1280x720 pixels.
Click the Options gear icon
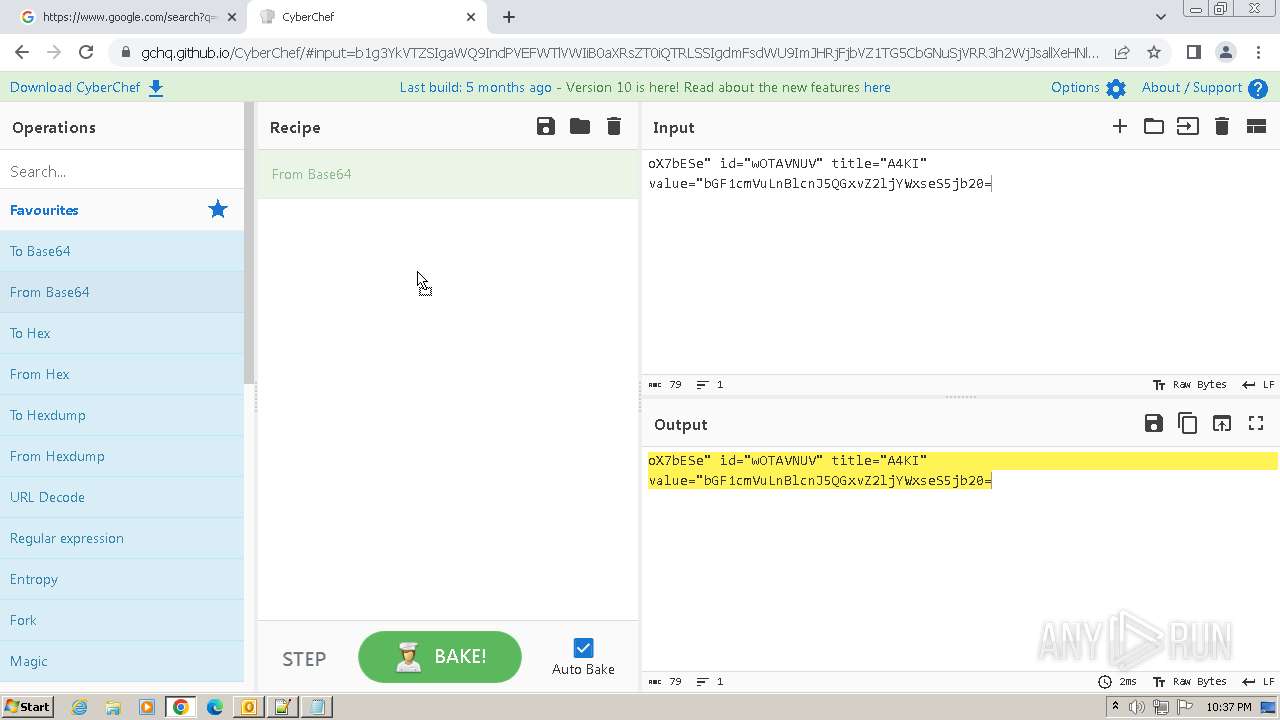(x=1116, y=88)
